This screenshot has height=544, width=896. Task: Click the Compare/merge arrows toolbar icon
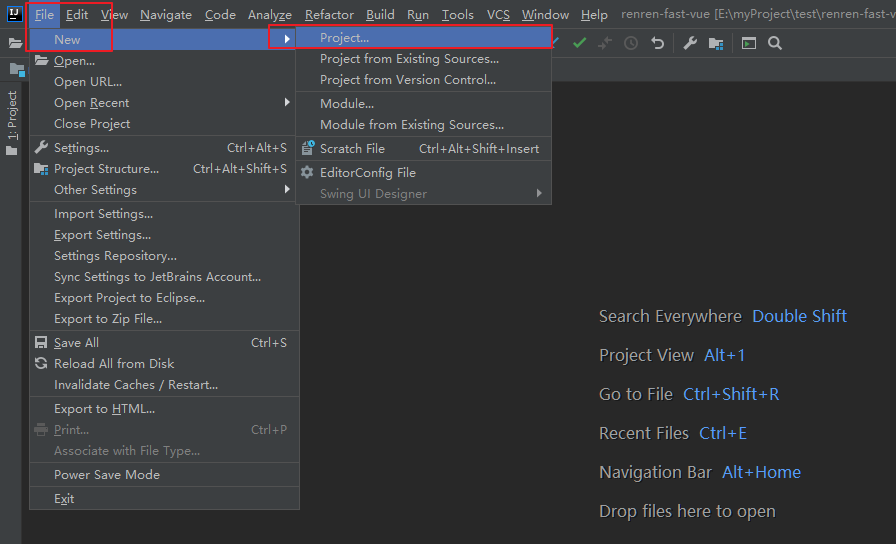605,43
